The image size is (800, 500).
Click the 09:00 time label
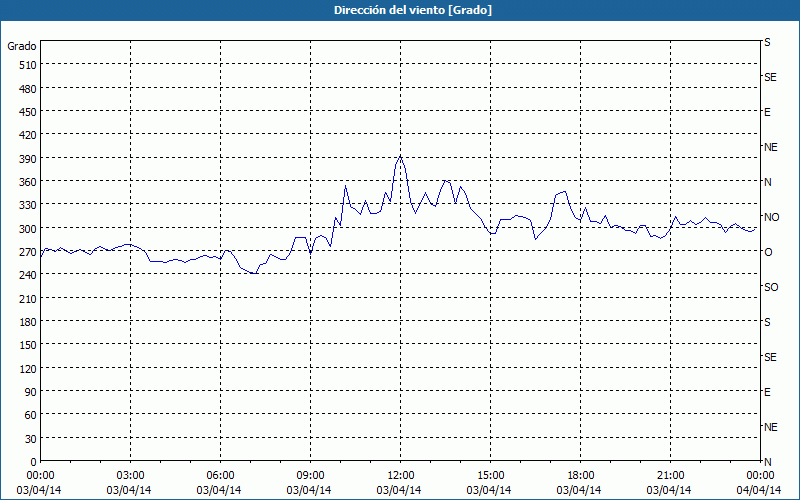coord(310,476)
